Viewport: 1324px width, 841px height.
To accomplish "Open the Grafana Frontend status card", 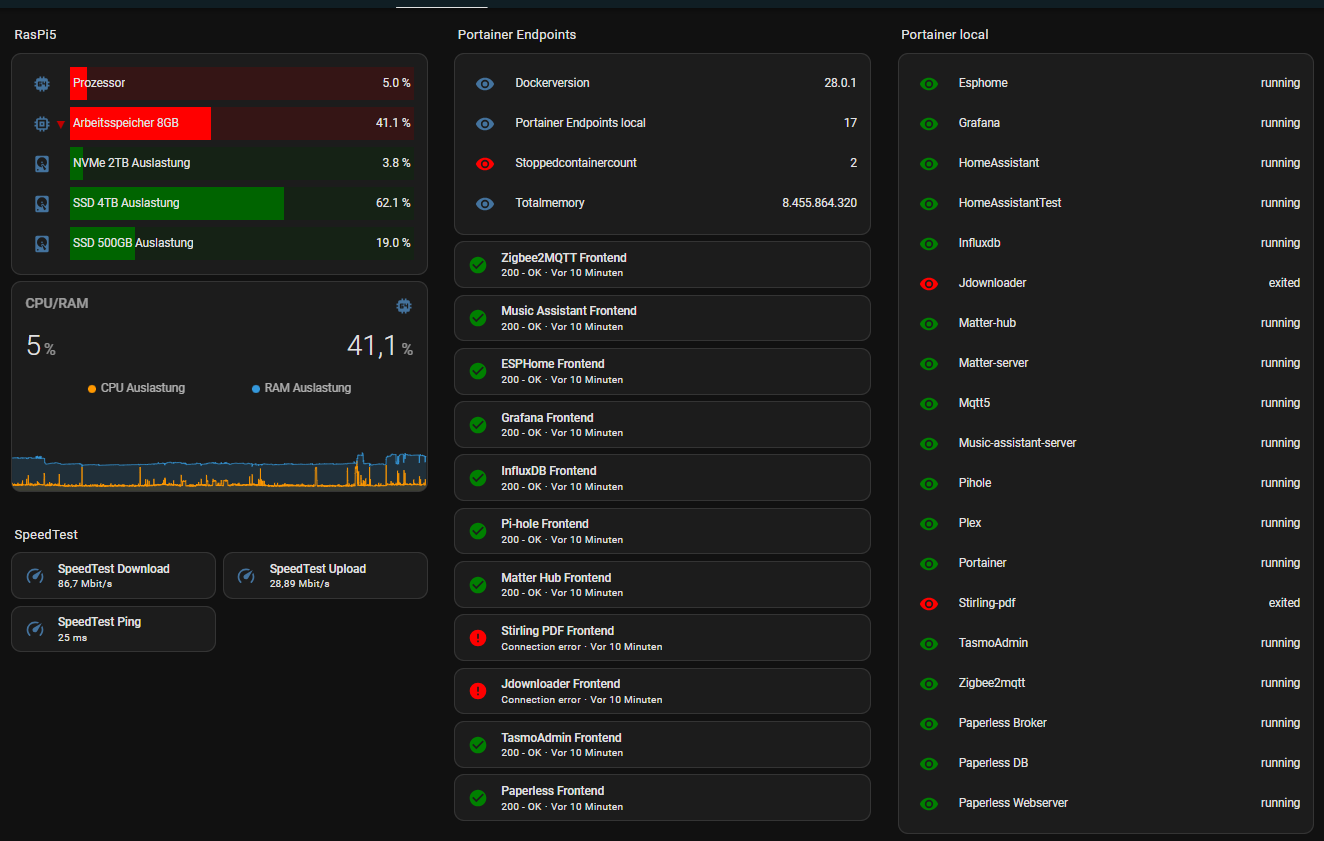I will click(x=661, y=424).
